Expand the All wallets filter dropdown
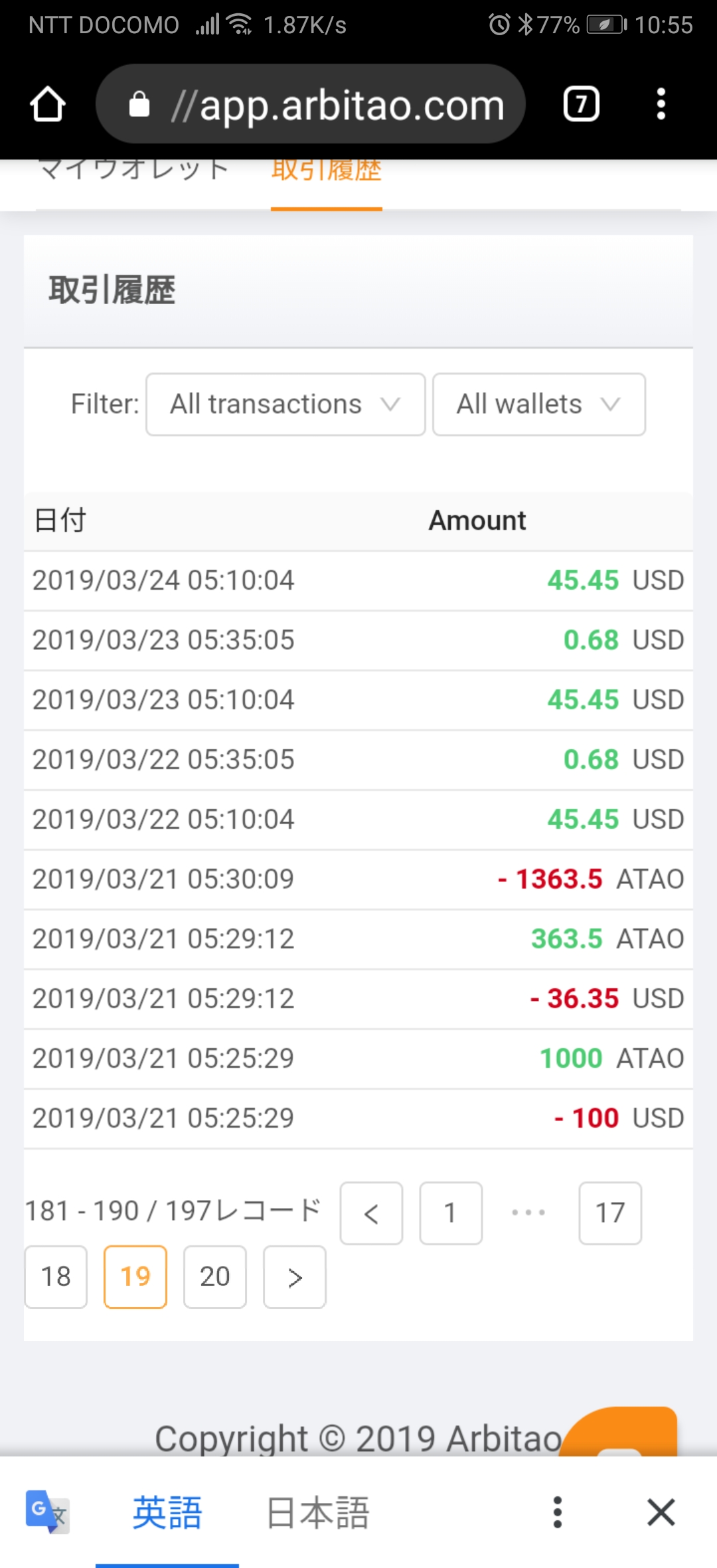 click(x=539, y=404)
